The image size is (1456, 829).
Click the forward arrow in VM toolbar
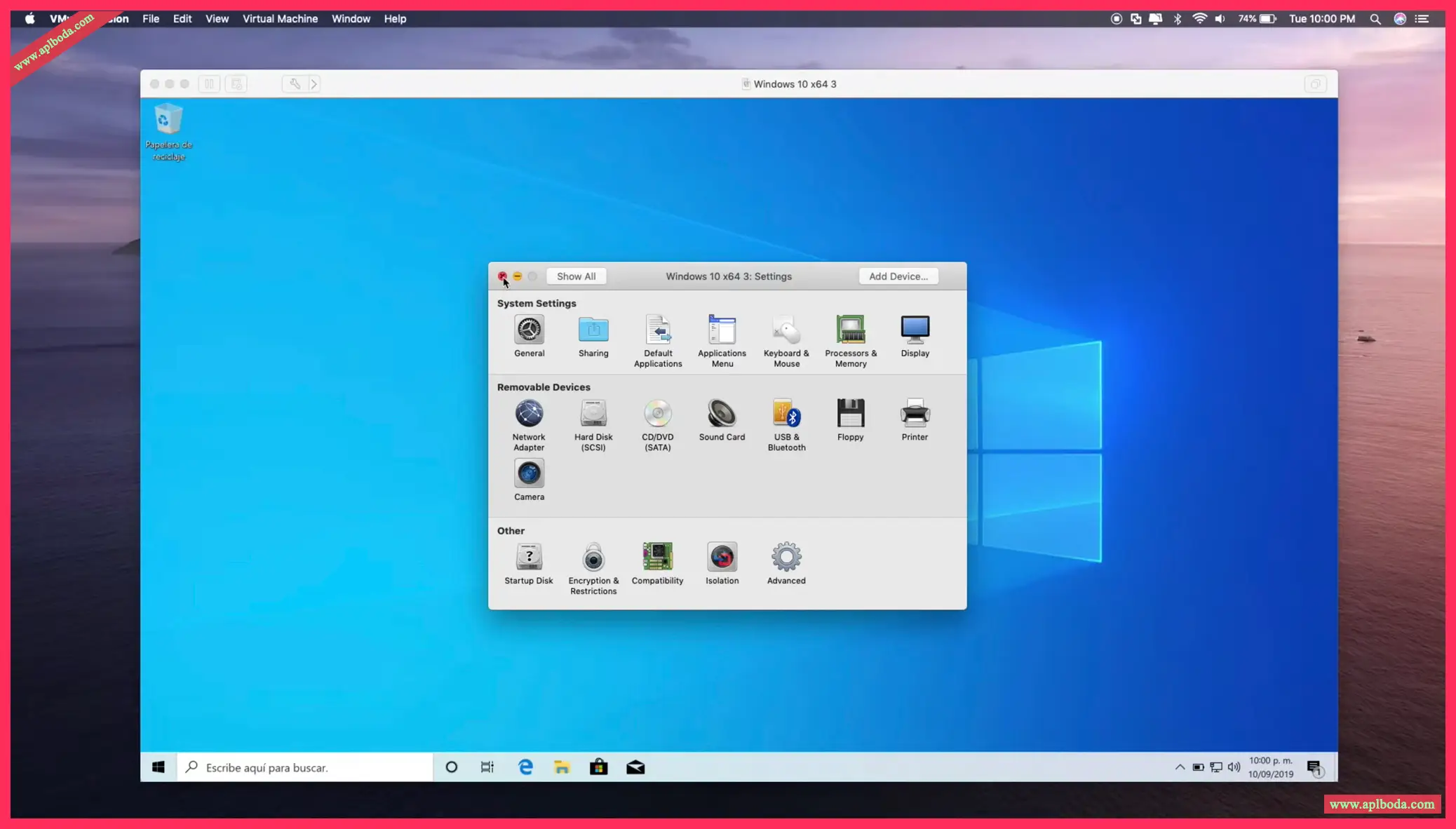point(314,84)
